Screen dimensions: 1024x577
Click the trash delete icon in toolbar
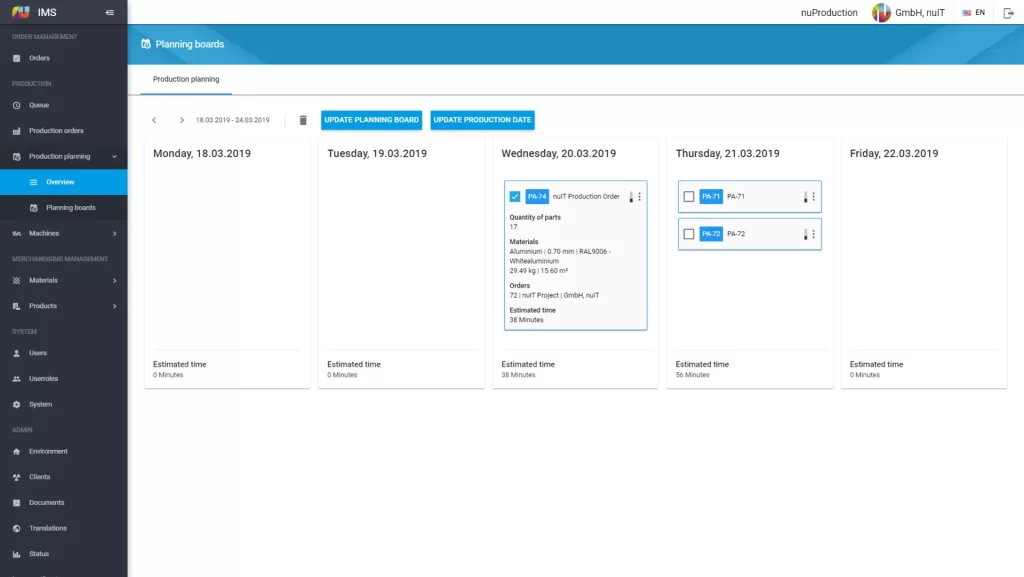(303, 120)
